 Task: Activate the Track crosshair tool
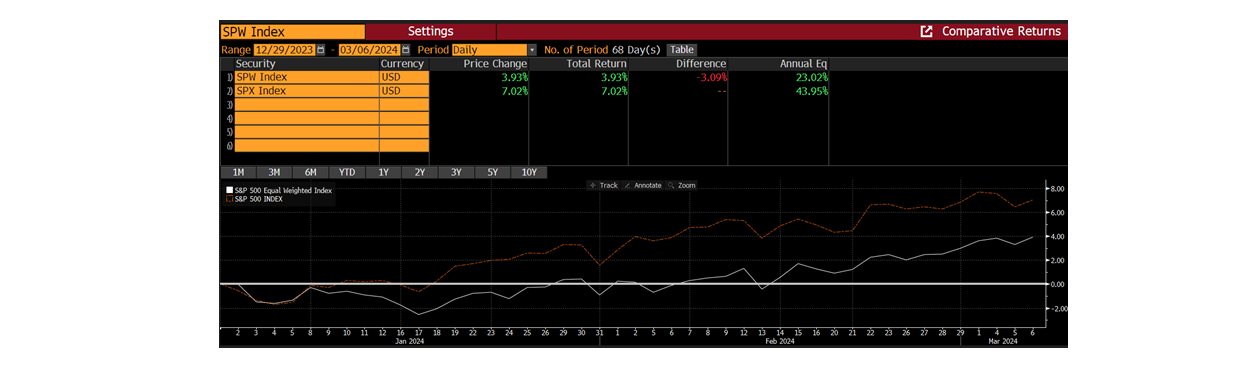[x=604, y=185]
